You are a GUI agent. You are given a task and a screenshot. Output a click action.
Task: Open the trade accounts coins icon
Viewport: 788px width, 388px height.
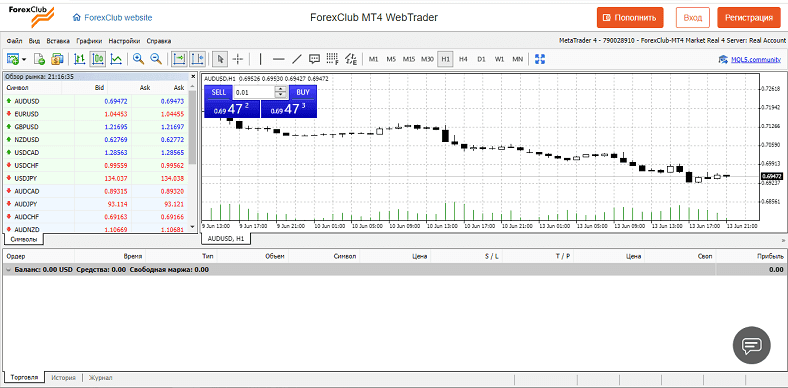(x=57, y=59)
